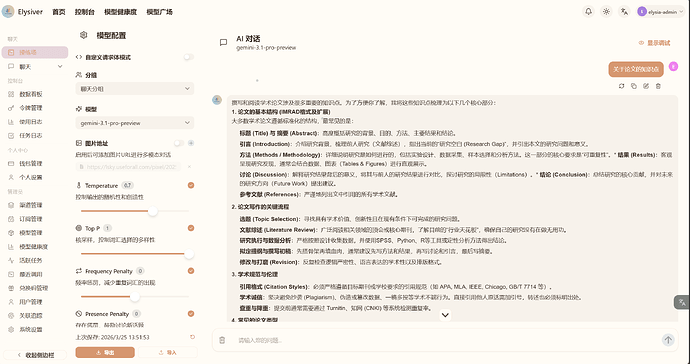Disable the Presence Penalty checkbox

pyautogui.click(x=191, y=313)
